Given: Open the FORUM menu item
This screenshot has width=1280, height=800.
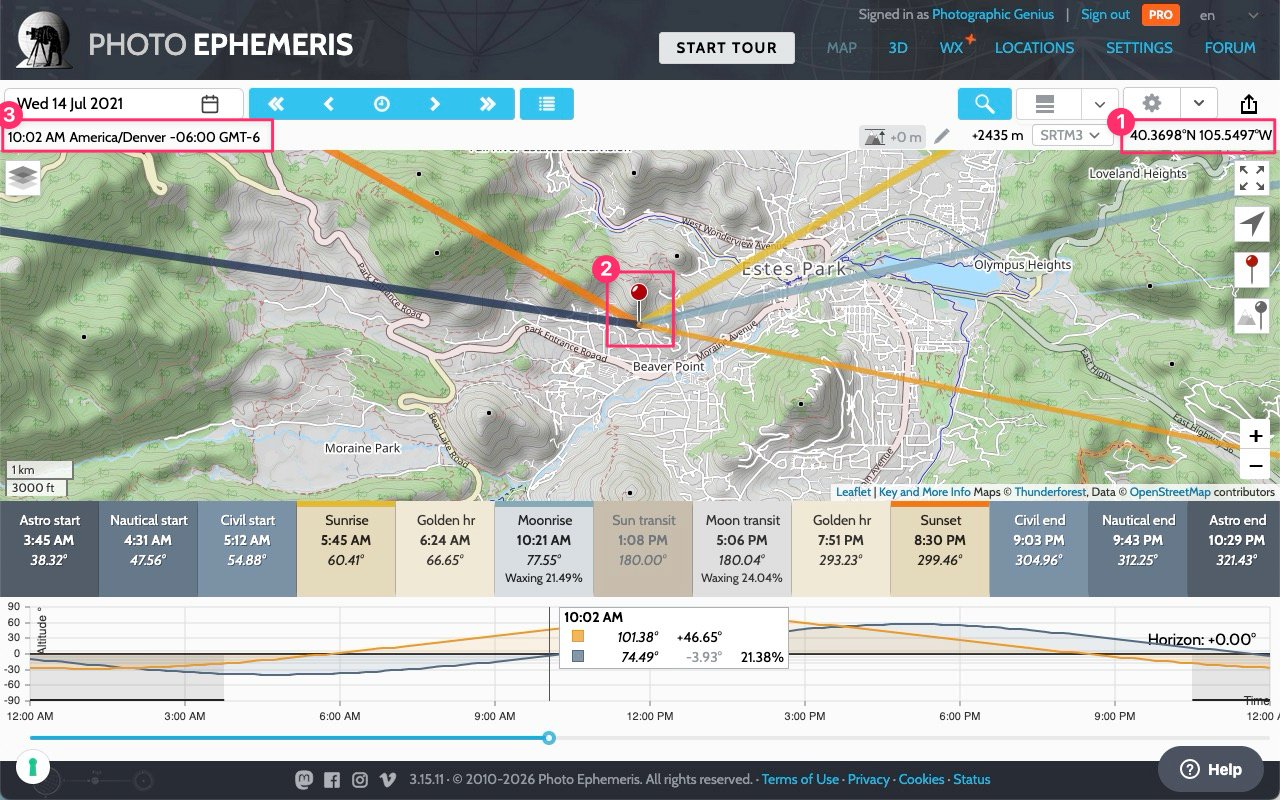Looking at the screenshot, I should (x=1230, y=47).
